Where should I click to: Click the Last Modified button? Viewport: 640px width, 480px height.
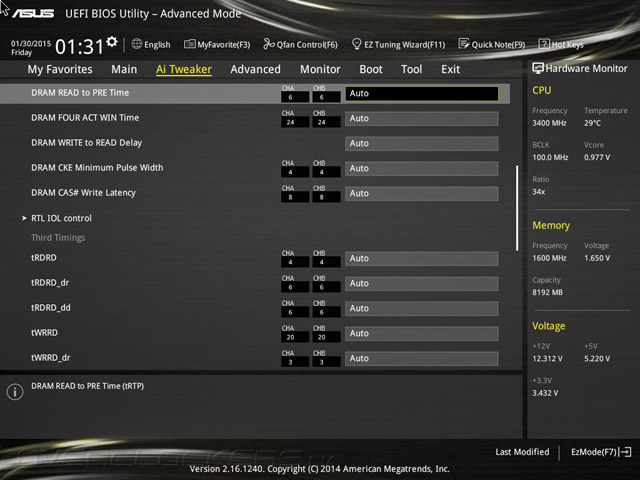[522, 452]
